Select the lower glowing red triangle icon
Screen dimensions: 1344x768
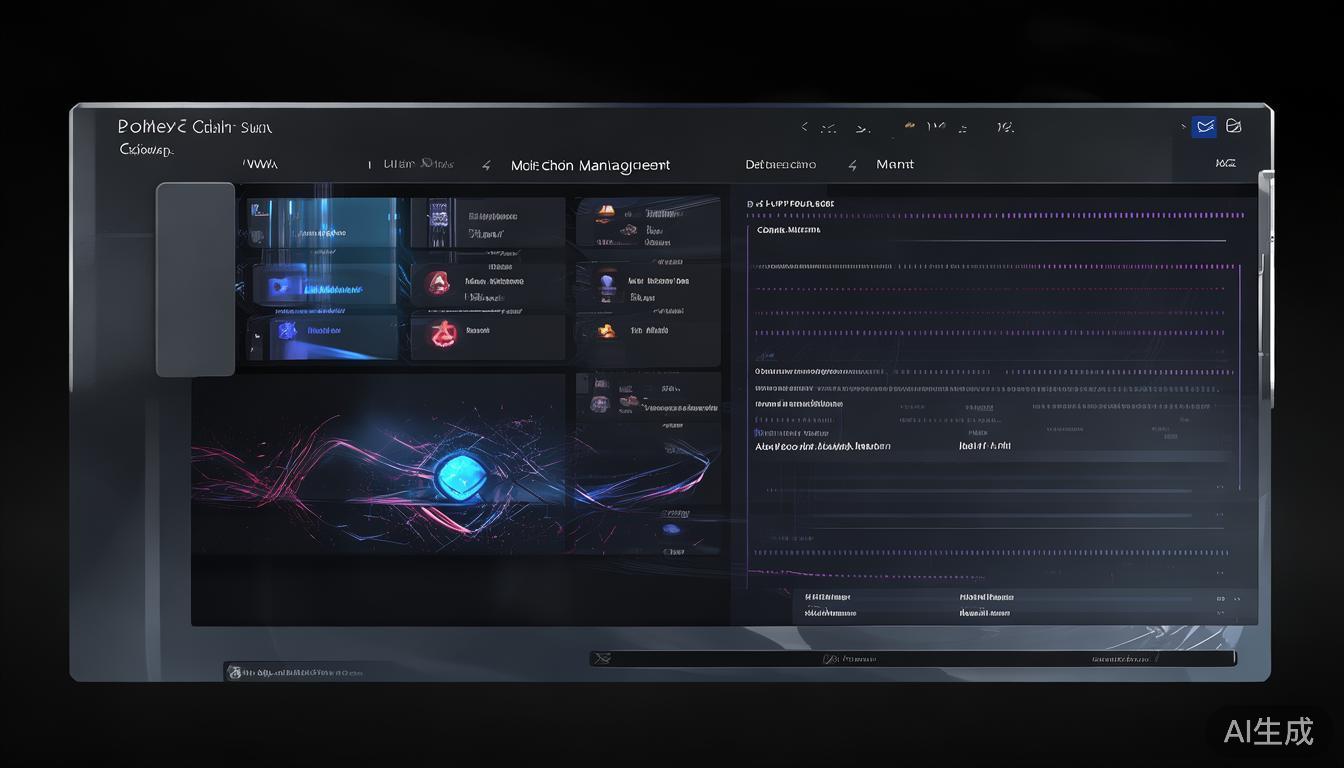pyautogui.click(x=441, y=333)
